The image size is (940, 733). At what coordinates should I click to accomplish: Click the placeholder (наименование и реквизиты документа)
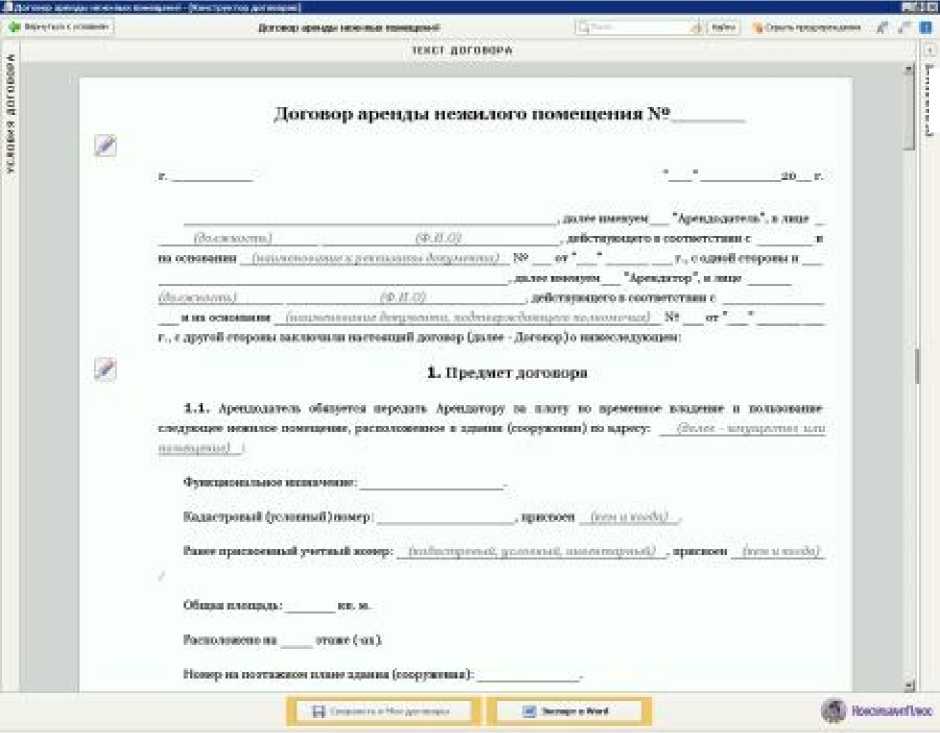coord(376,258)
